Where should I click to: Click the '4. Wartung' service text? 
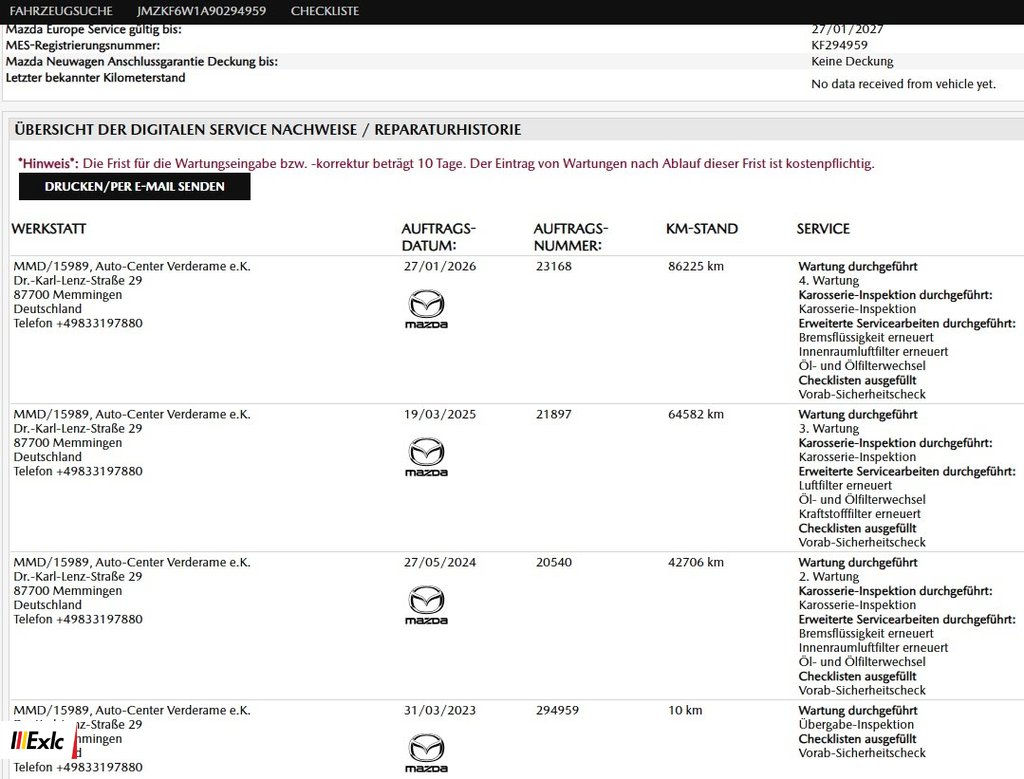[x=829, y=281]
